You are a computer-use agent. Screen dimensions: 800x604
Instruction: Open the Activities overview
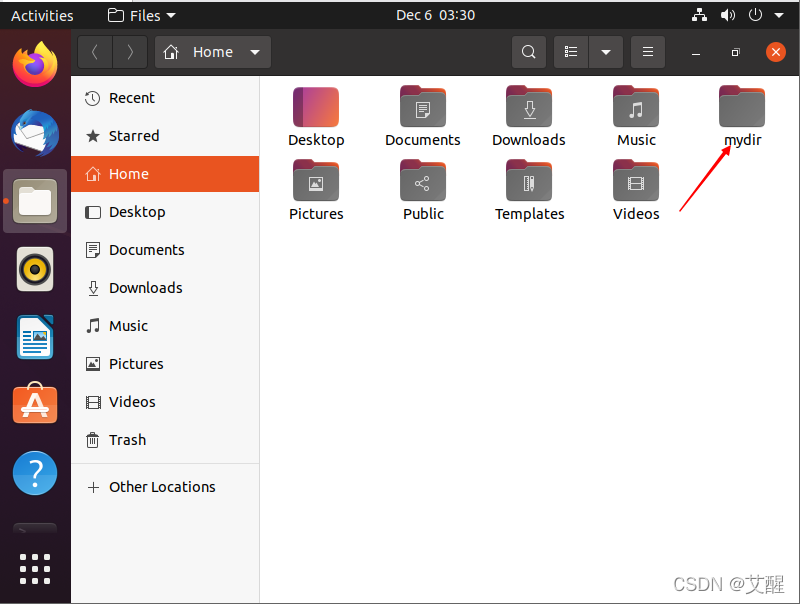click(42, 16)
